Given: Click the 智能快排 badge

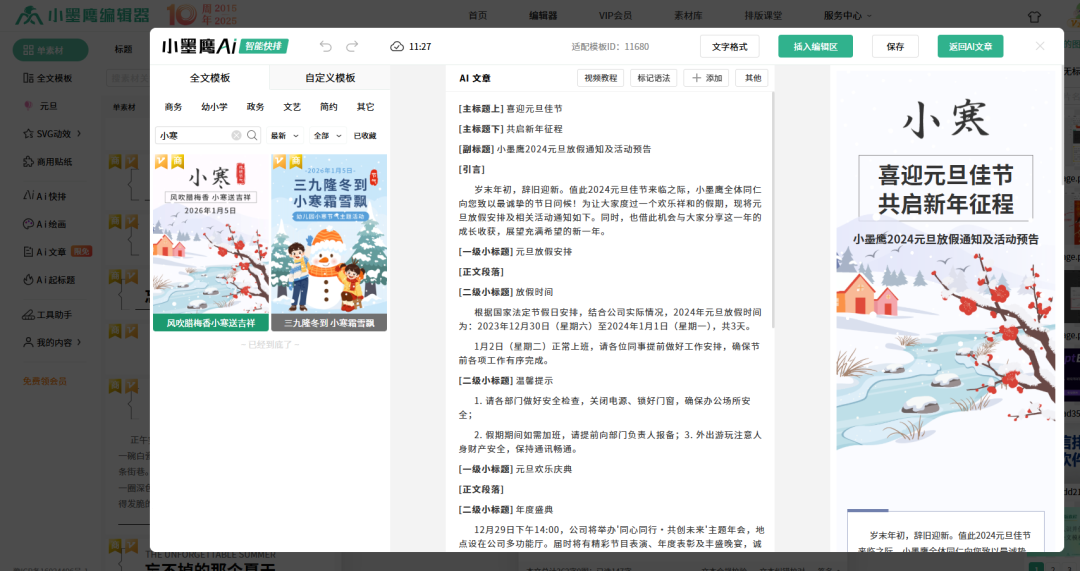Looking at the screenshot, I should [264, 46].
